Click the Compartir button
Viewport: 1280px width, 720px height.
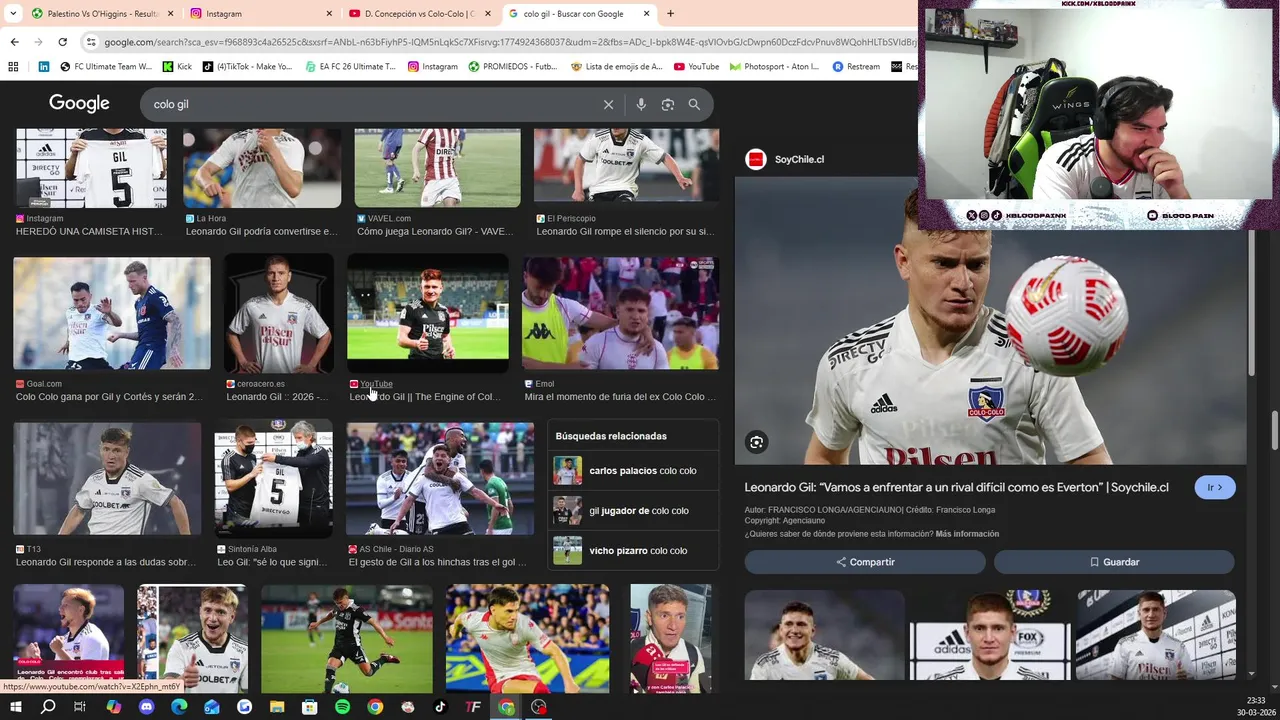pos(865,562)
